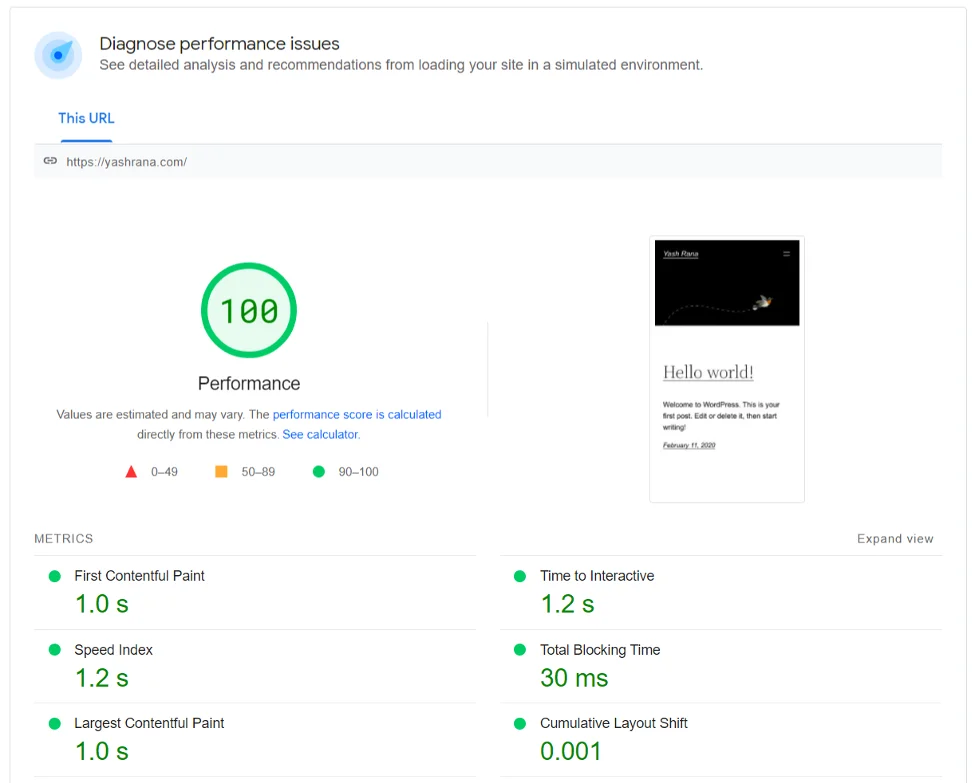Click the 90–100 legend range text
This screenshot has width=977, height=783.
point(358,472)
